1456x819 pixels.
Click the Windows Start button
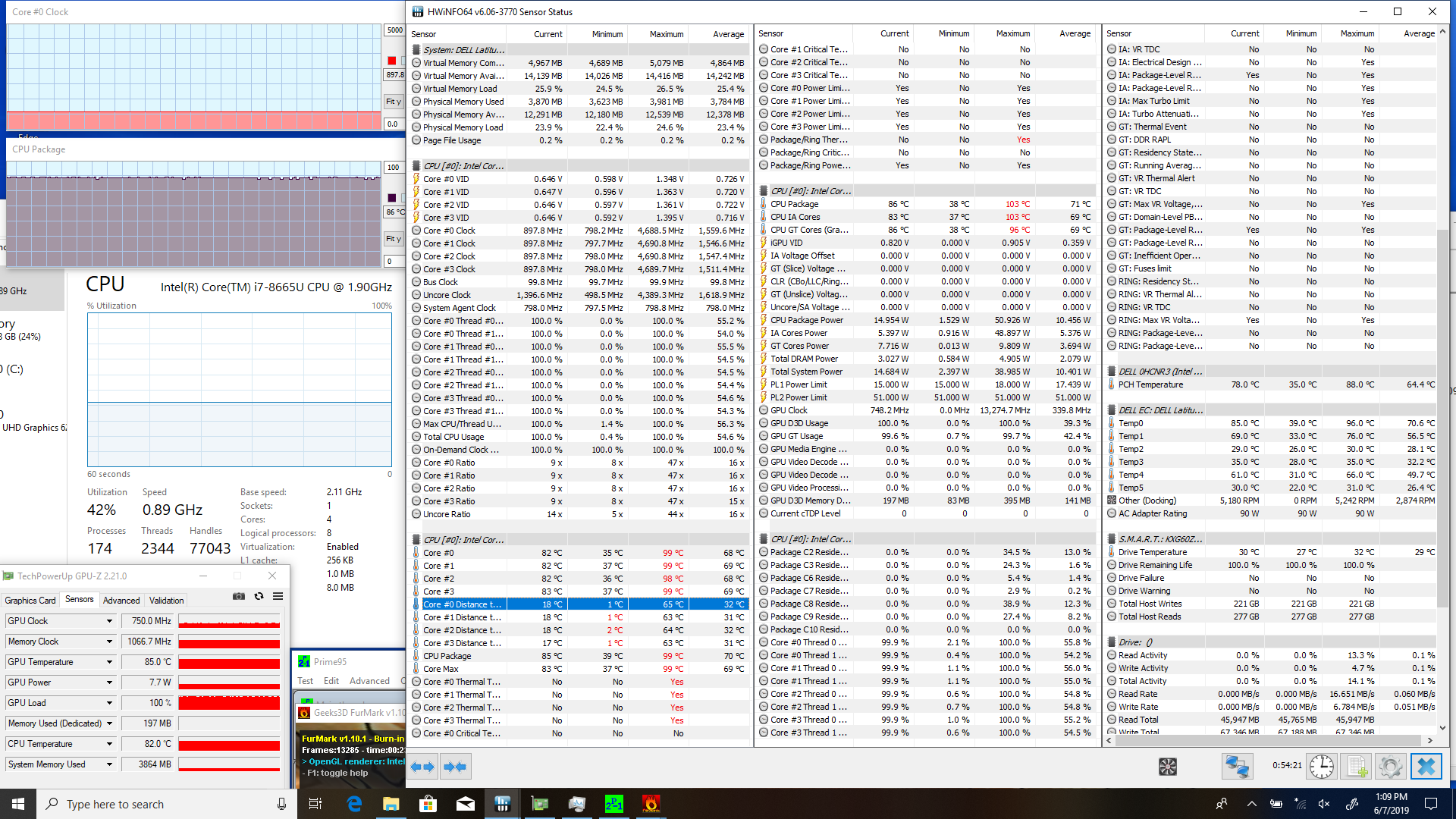coord(18,804)
